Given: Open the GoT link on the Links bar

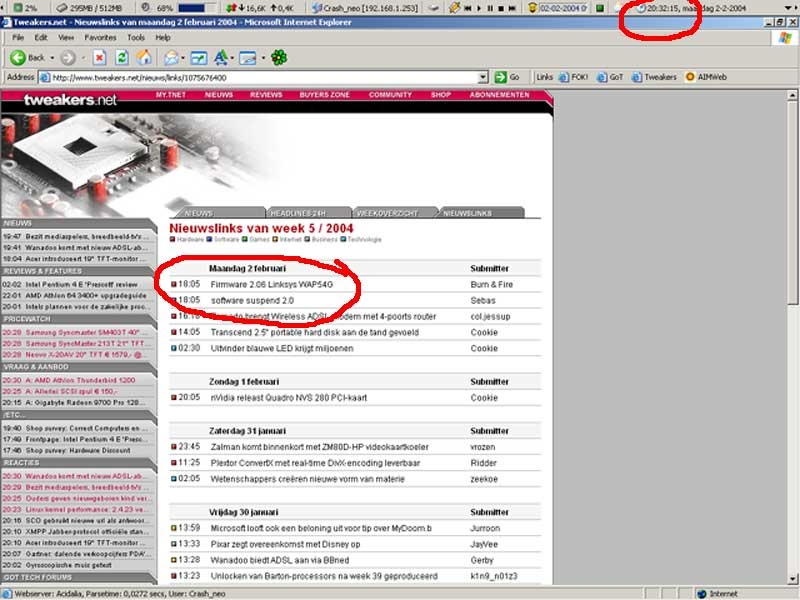Looking at the screenshot, I should (610, 77).
